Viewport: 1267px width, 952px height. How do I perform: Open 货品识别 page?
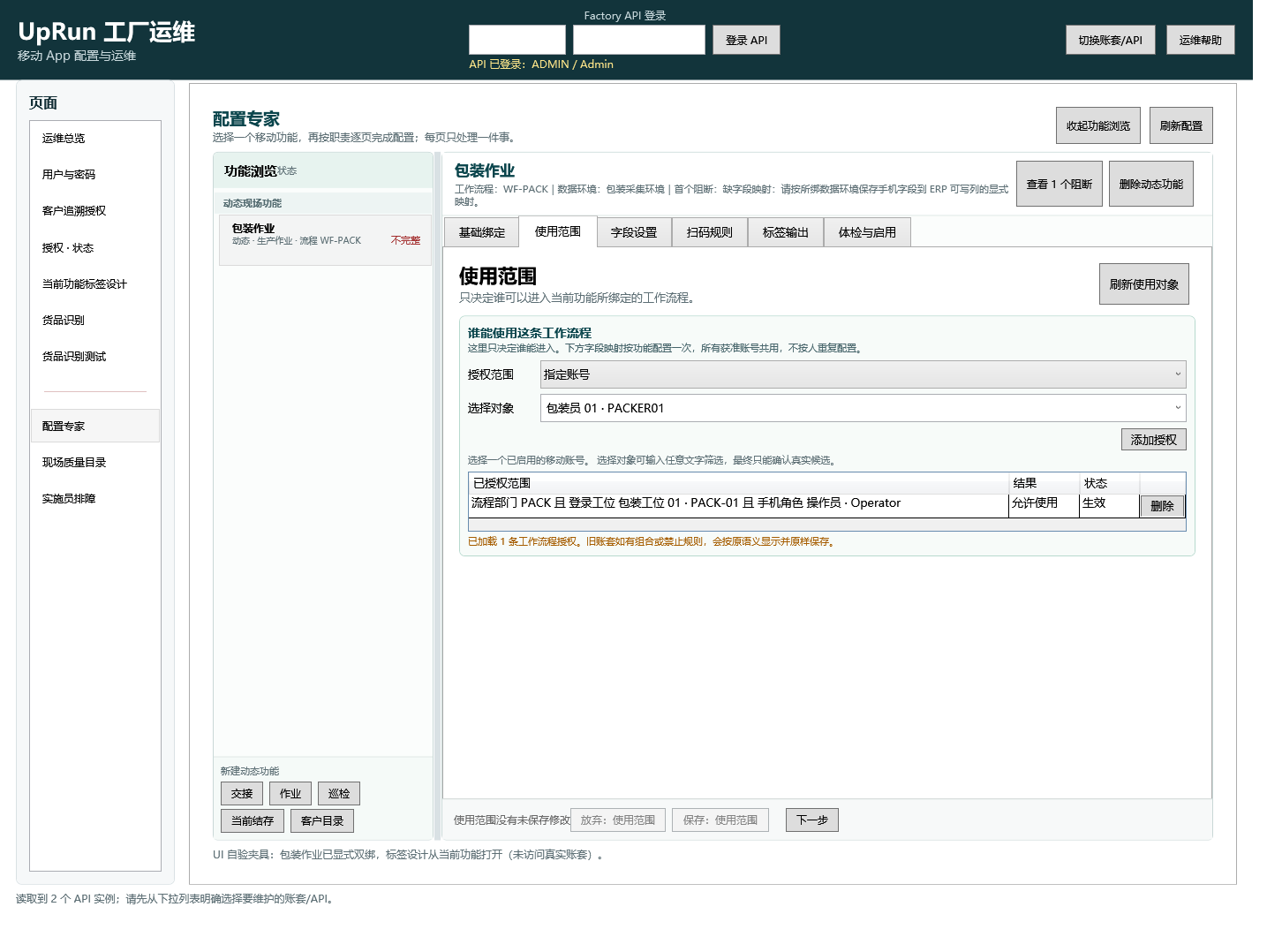pos(95,321)
